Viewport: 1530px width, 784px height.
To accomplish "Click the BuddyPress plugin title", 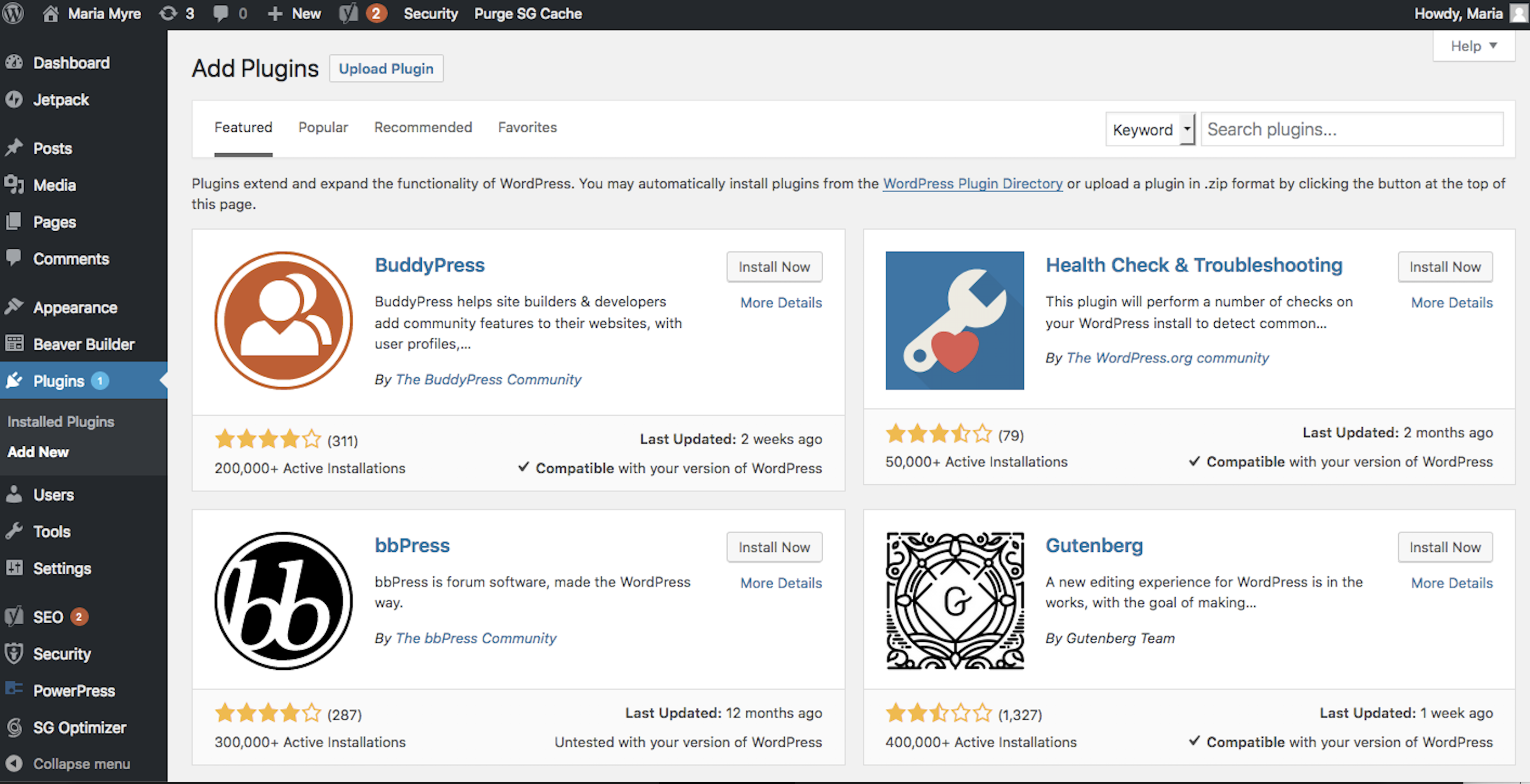I will tap(429, 265).
